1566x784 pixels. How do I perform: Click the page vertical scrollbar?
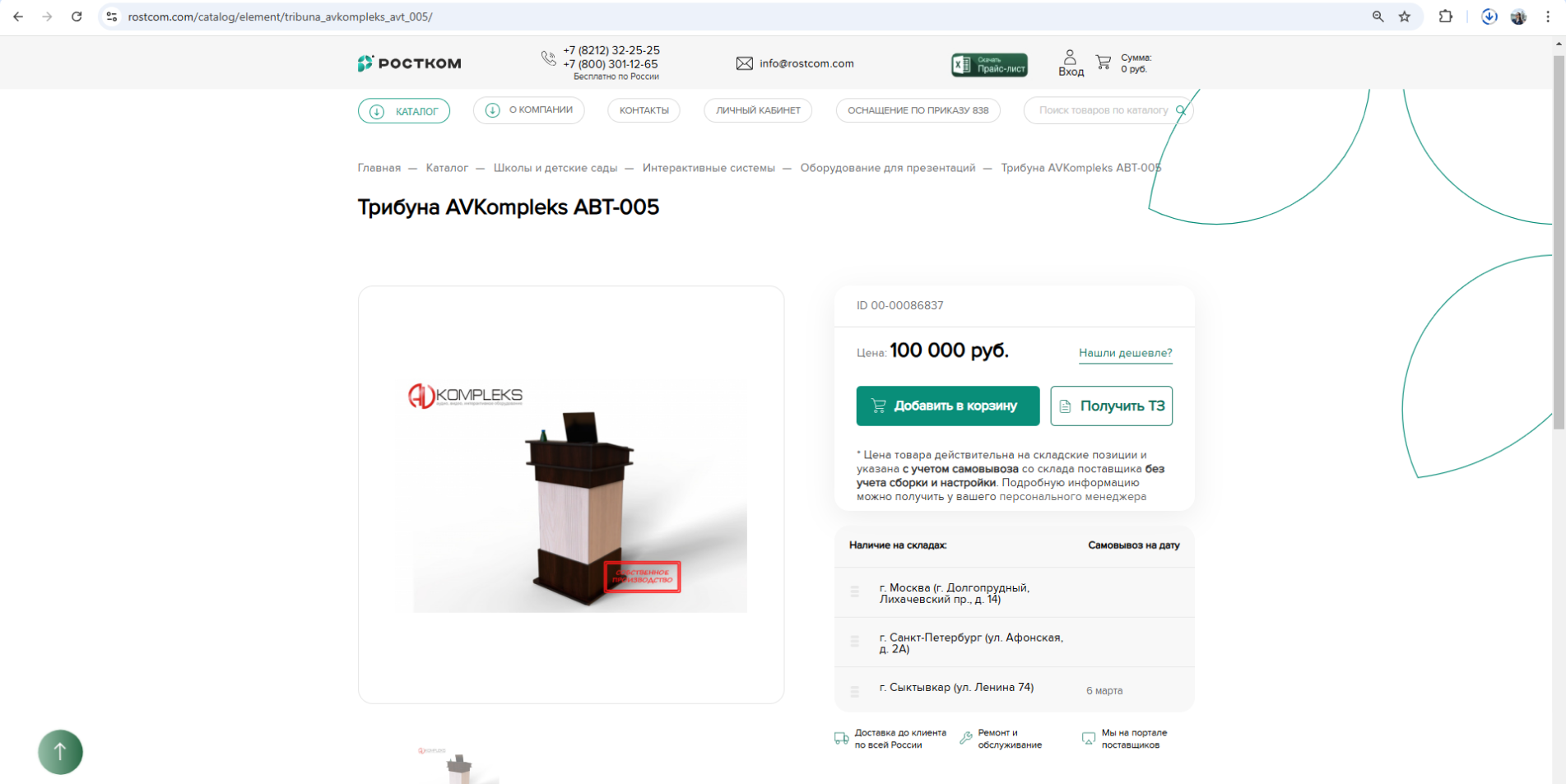pos(1559,243)
